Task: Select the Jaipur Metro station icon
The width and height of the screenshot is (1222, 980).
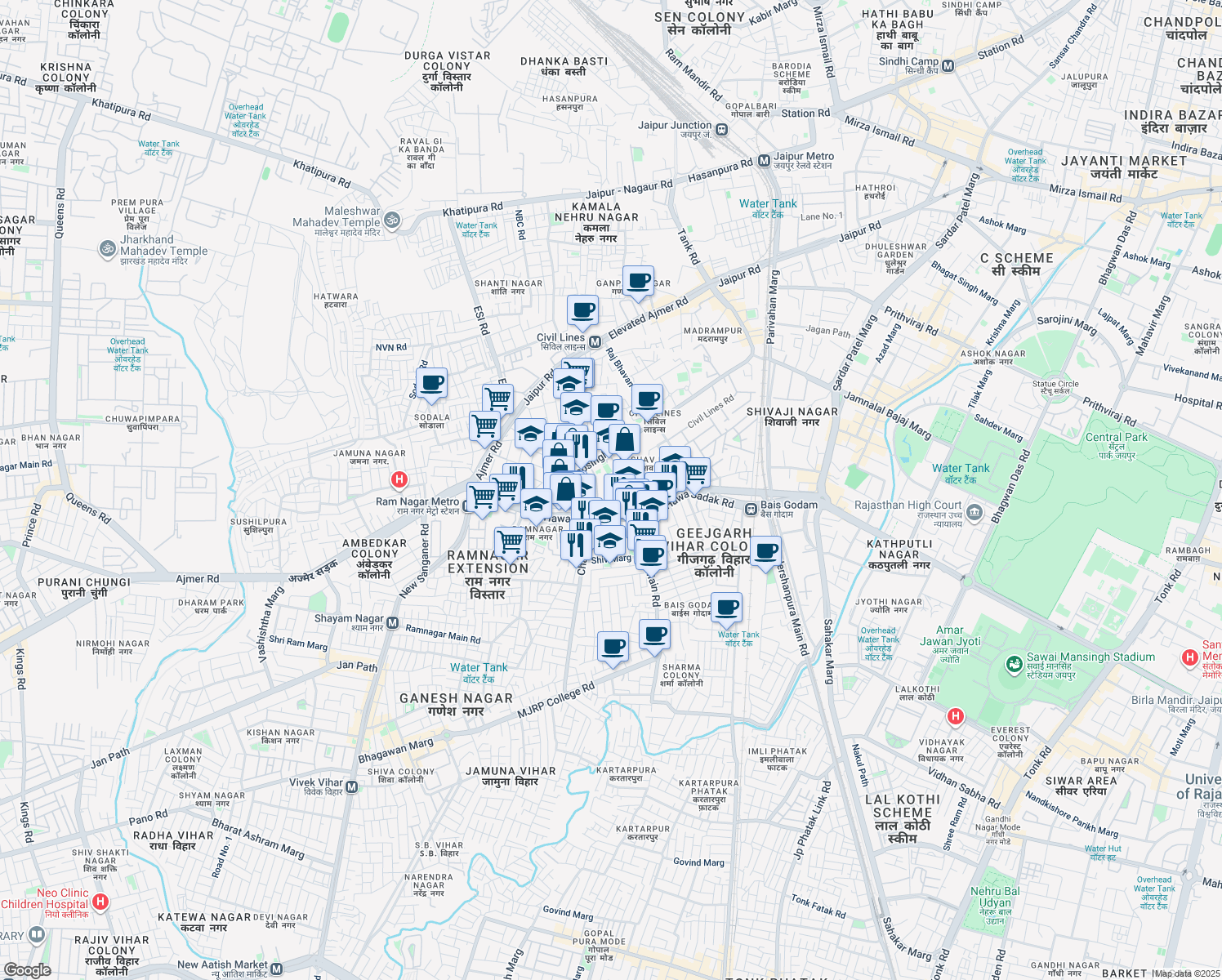Action: pyautogui.click(x=764, y=161)
